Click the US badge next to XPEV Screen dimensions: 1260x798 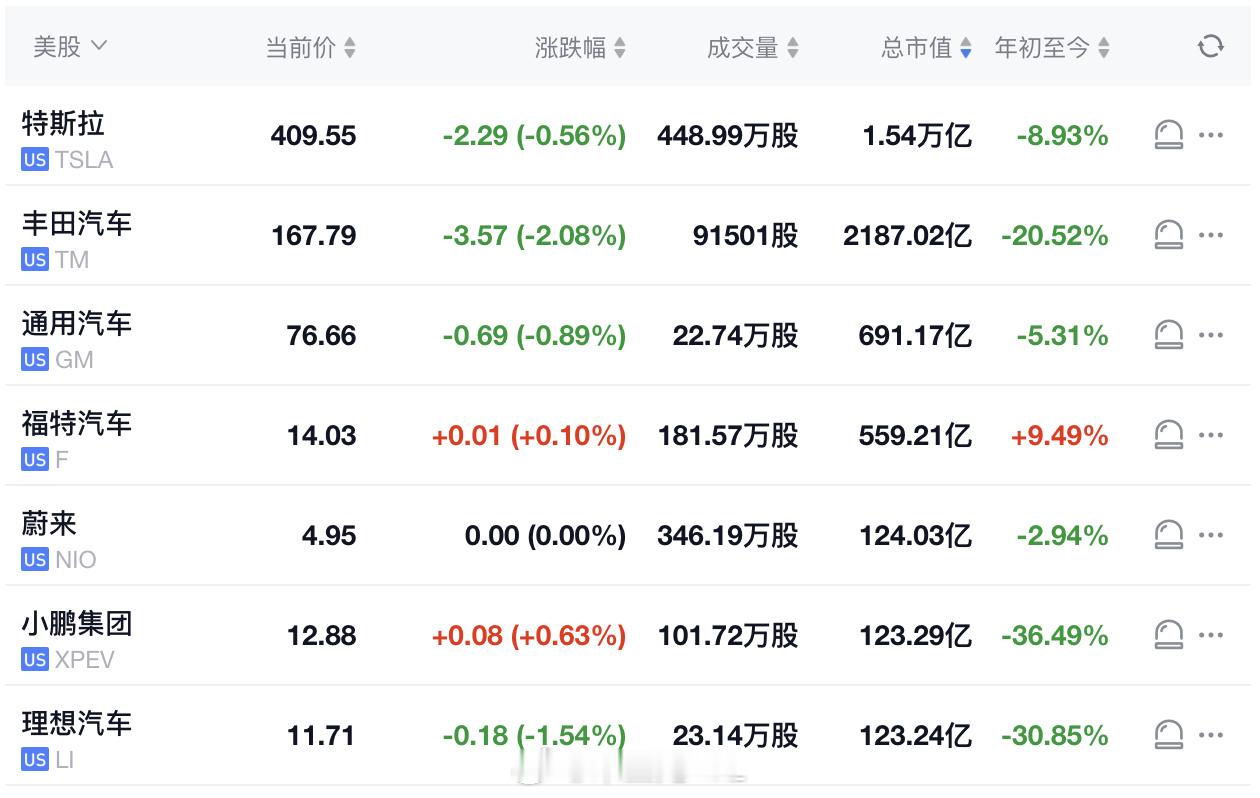point(35,660)
